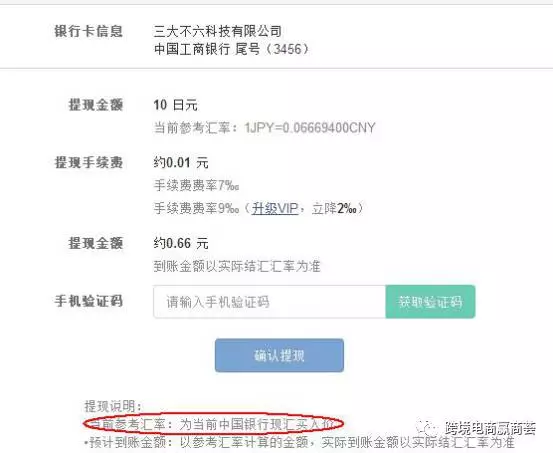
Task: Confirm withdrawal with 确认提现 button
Action: pos(279,355)
